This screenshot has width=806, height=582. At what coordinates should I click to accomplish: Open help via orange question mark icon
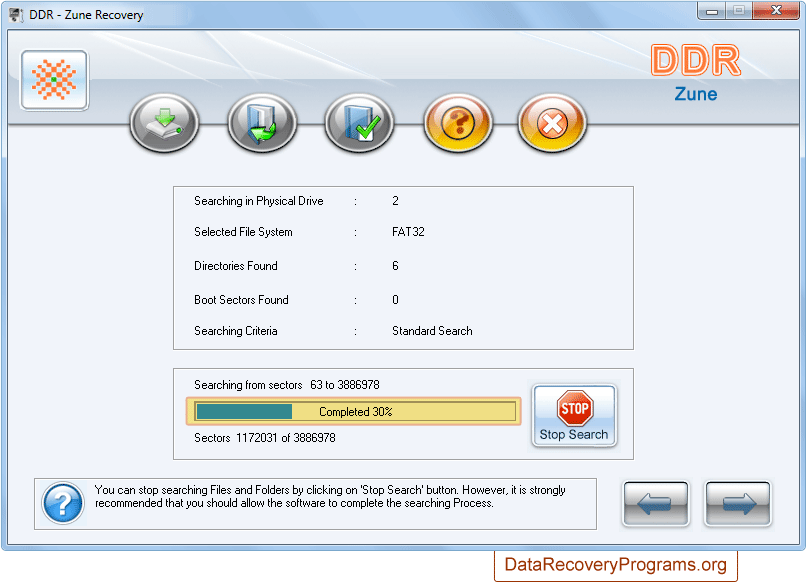458,123
